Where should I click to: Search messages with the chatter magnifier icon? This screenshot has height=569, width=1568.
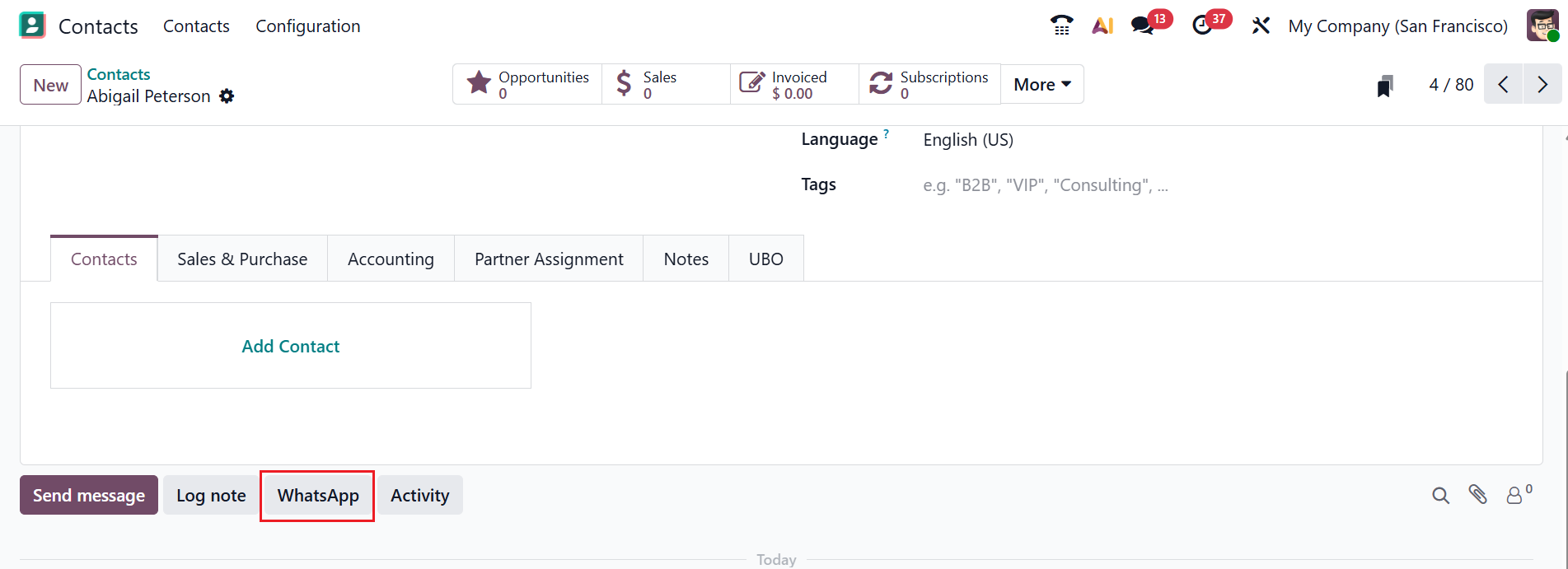tap(1440, 496)
